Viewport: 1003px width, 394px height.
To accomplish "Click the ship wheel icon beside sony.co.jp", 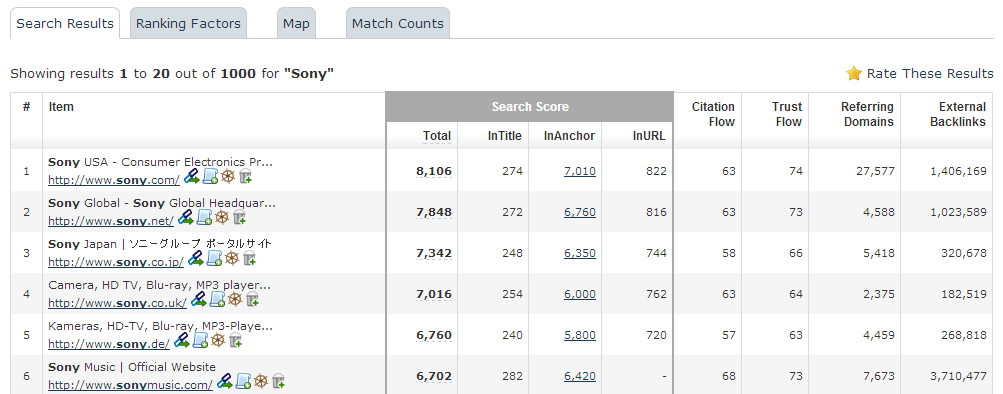I will pyautogui.click(x=232, y=258).
